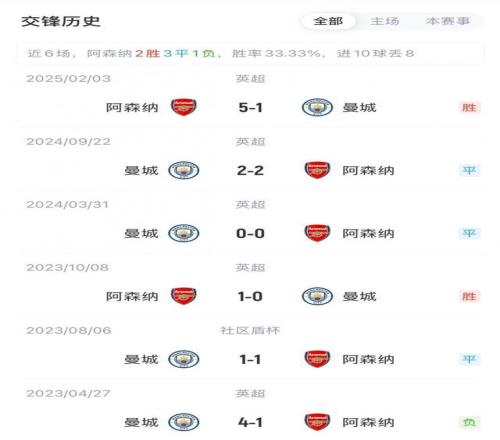Click Arsenal crest in 1-1 match
This screenshot has width=500, height=440.
point(317,359)
